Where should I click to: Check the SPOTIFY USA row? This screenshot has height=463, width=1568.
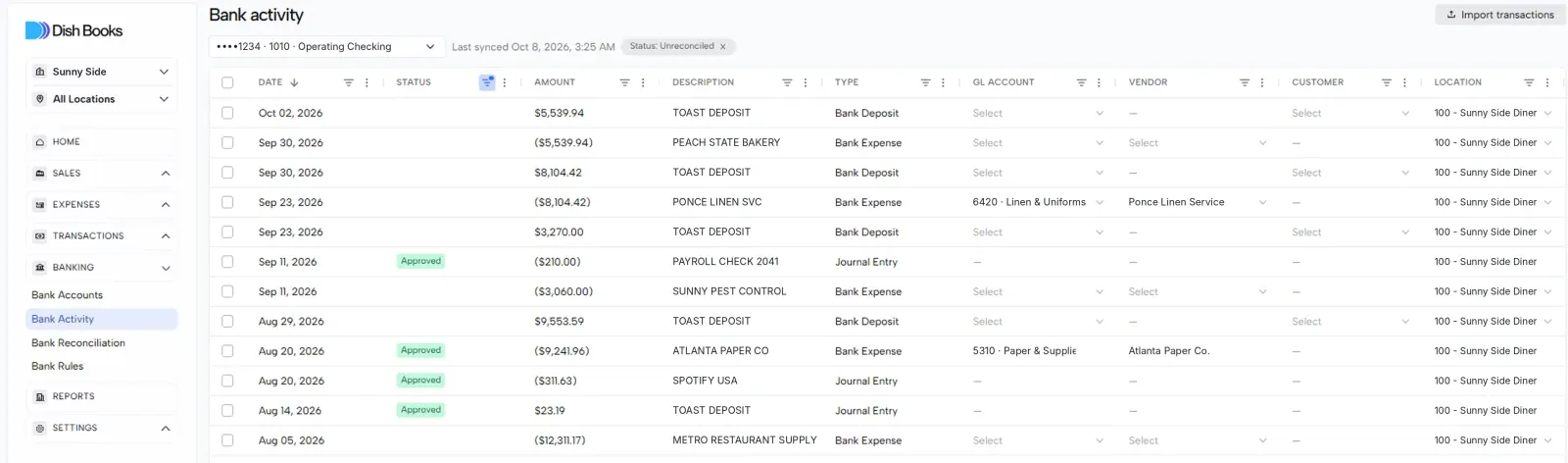227,381
